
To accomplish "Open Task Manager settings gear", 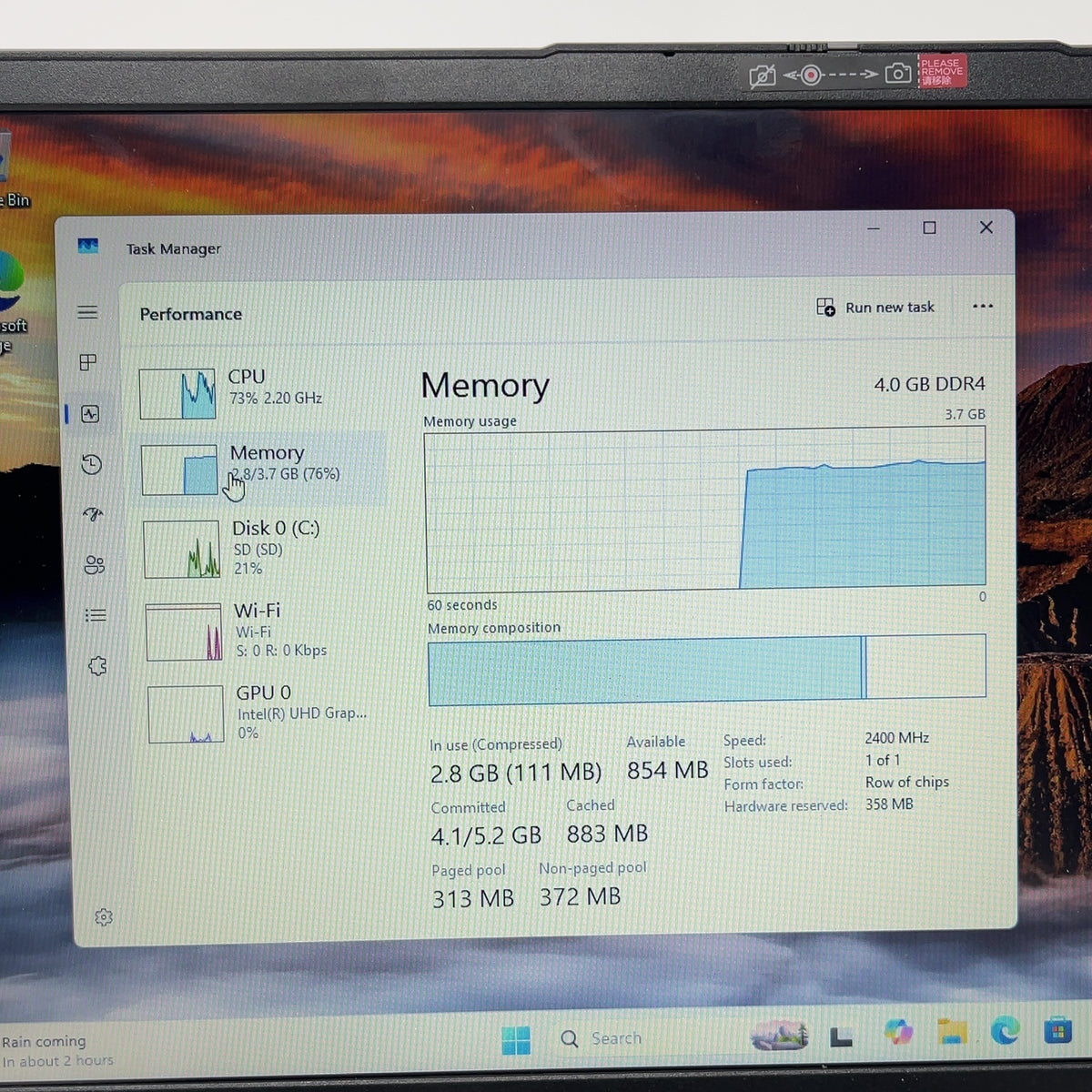I will click(104, 917).
